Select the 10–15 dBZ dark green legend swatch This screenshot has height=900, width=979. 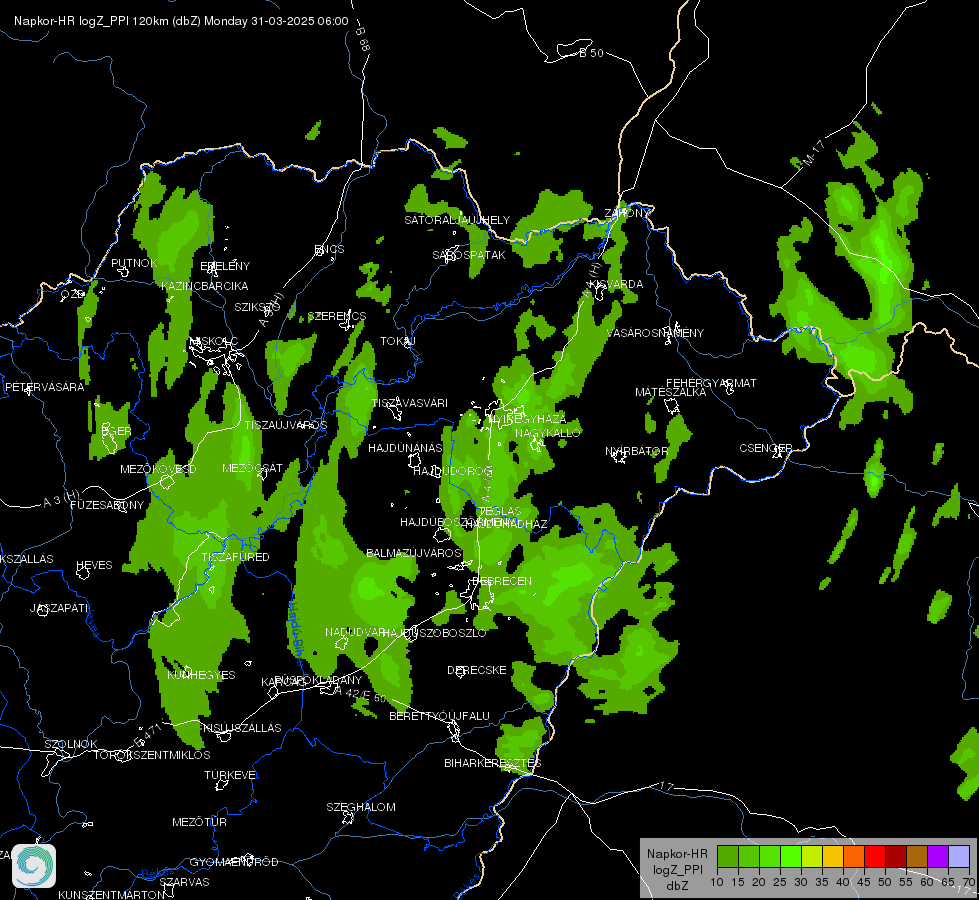728,857
